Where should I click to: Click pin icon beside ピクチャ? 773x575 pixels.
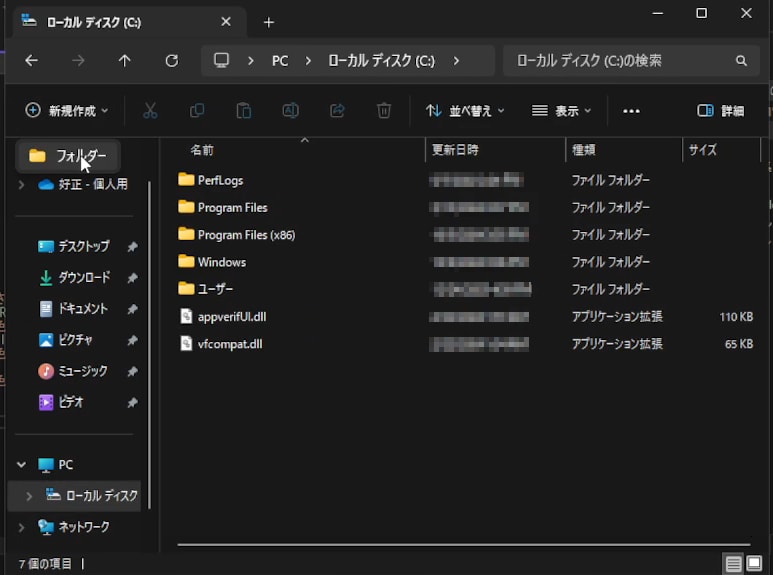(x=132, y=340)
